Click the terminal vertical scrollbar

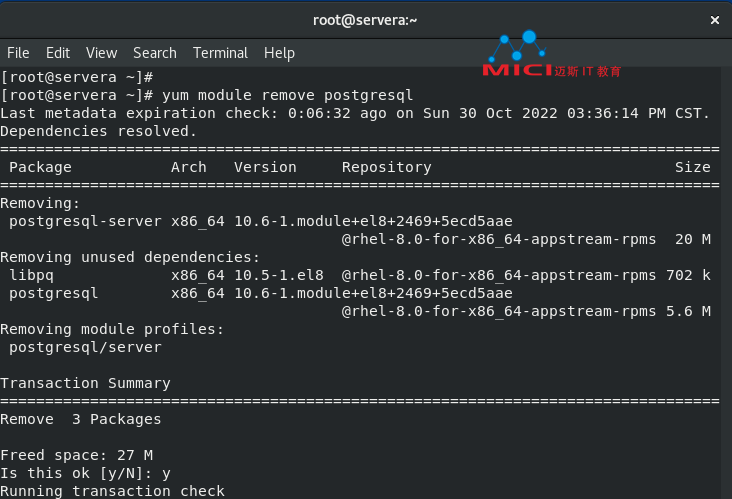pos(726,283)
